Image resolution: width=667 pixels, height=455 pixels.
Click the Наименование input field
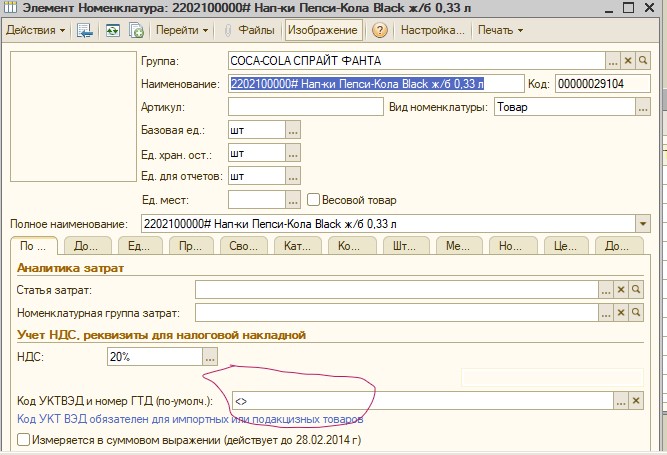pos(376,84)
